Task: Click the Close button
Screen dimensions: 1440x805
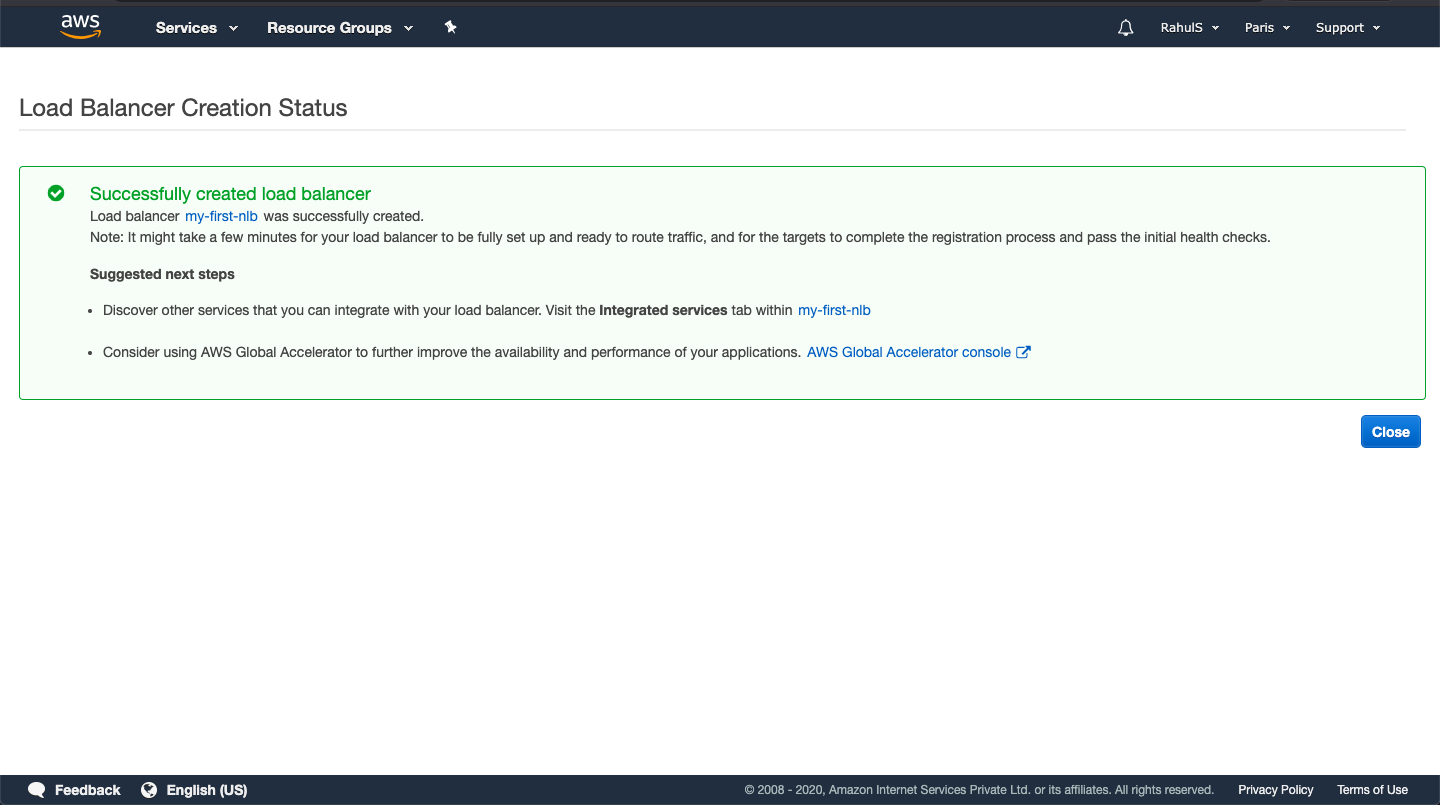Action: (1390, 431)
